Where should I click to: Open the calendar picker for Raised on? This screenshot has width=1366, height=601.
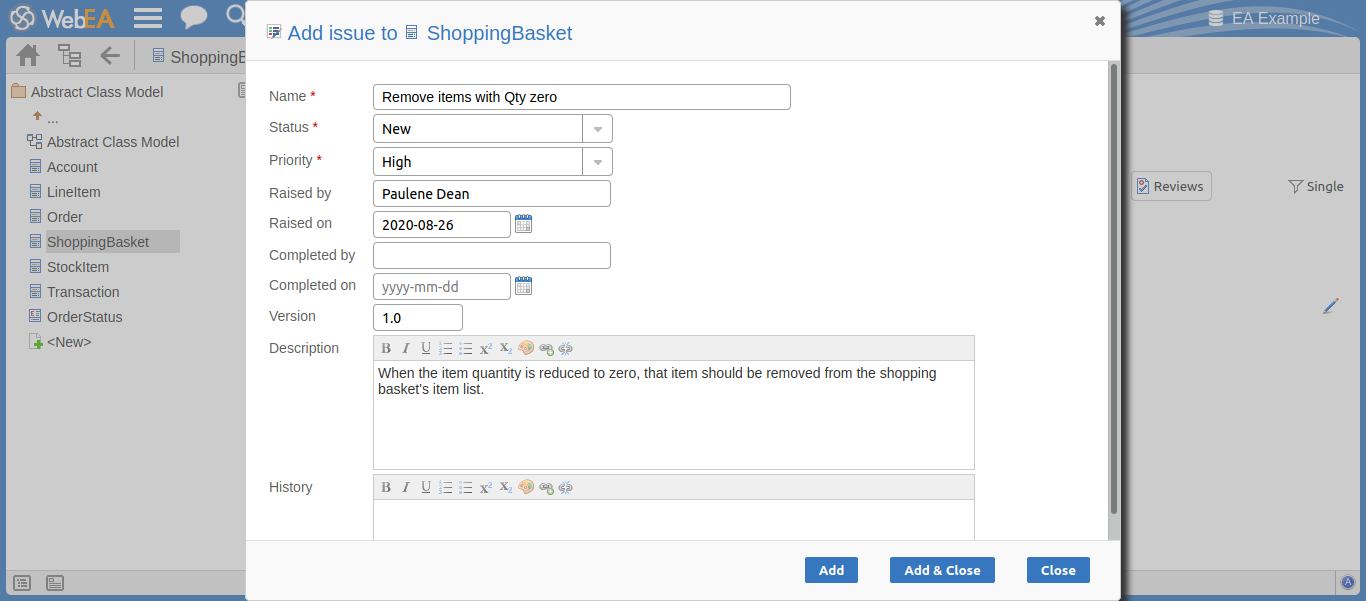[x=523, y=224]
